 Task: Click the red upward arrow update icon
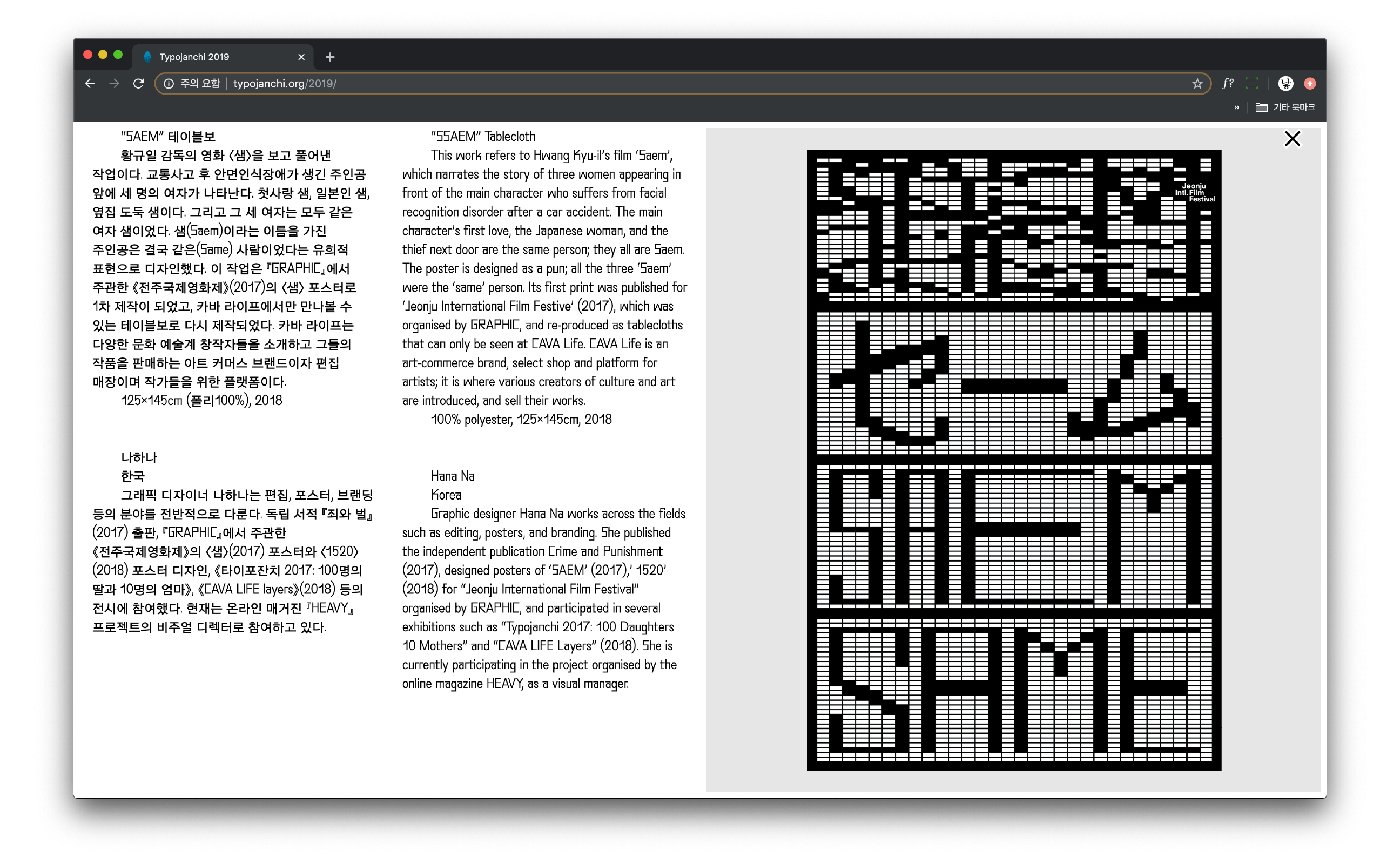coord(1310,83)
